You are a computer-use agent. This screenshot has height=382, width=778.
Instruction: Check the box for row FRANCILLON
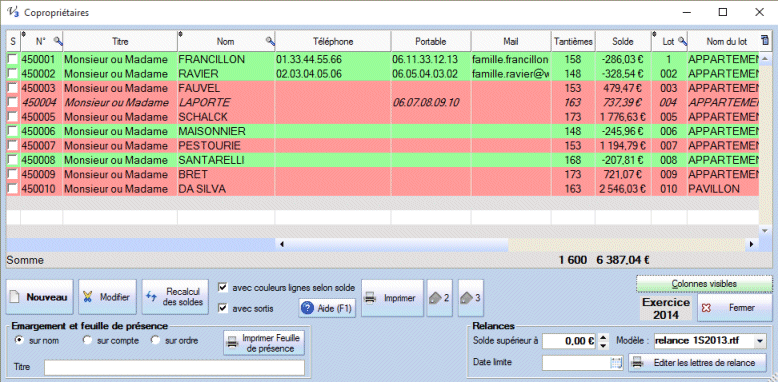[x=12, y=59]
